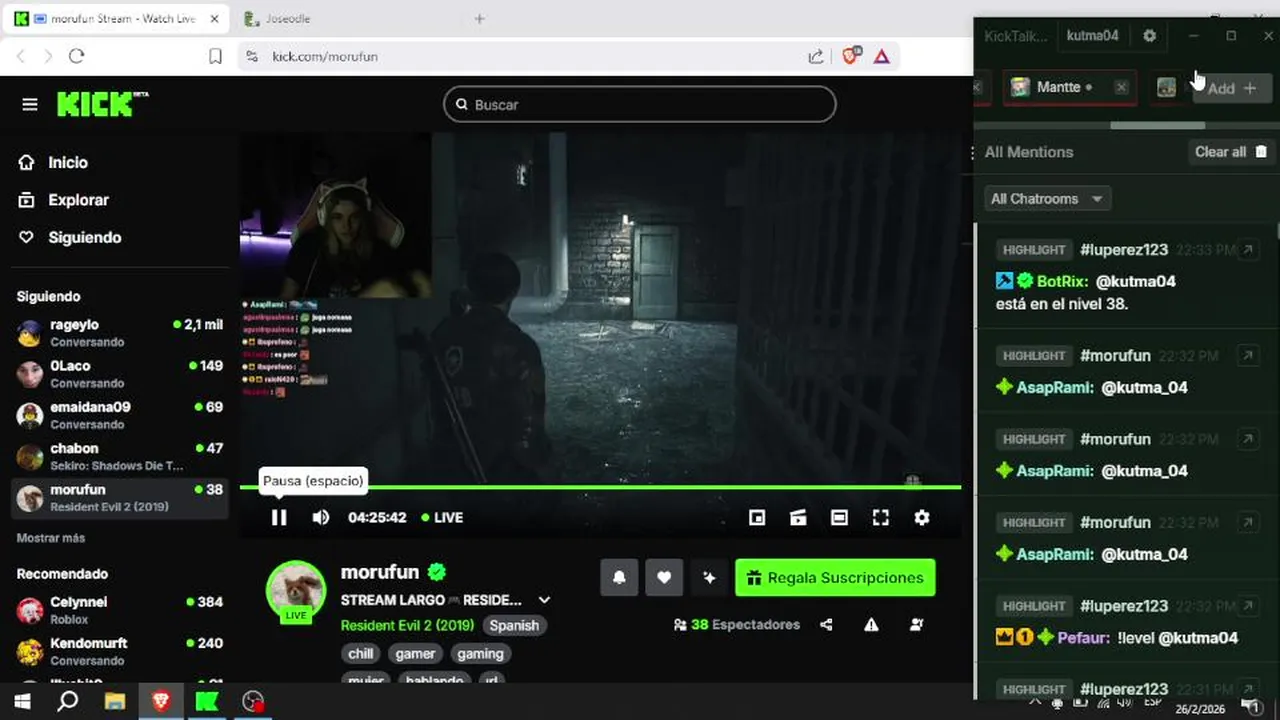Enable mini player mode icon
This screenshot has width=1280, height=720.
757,517
